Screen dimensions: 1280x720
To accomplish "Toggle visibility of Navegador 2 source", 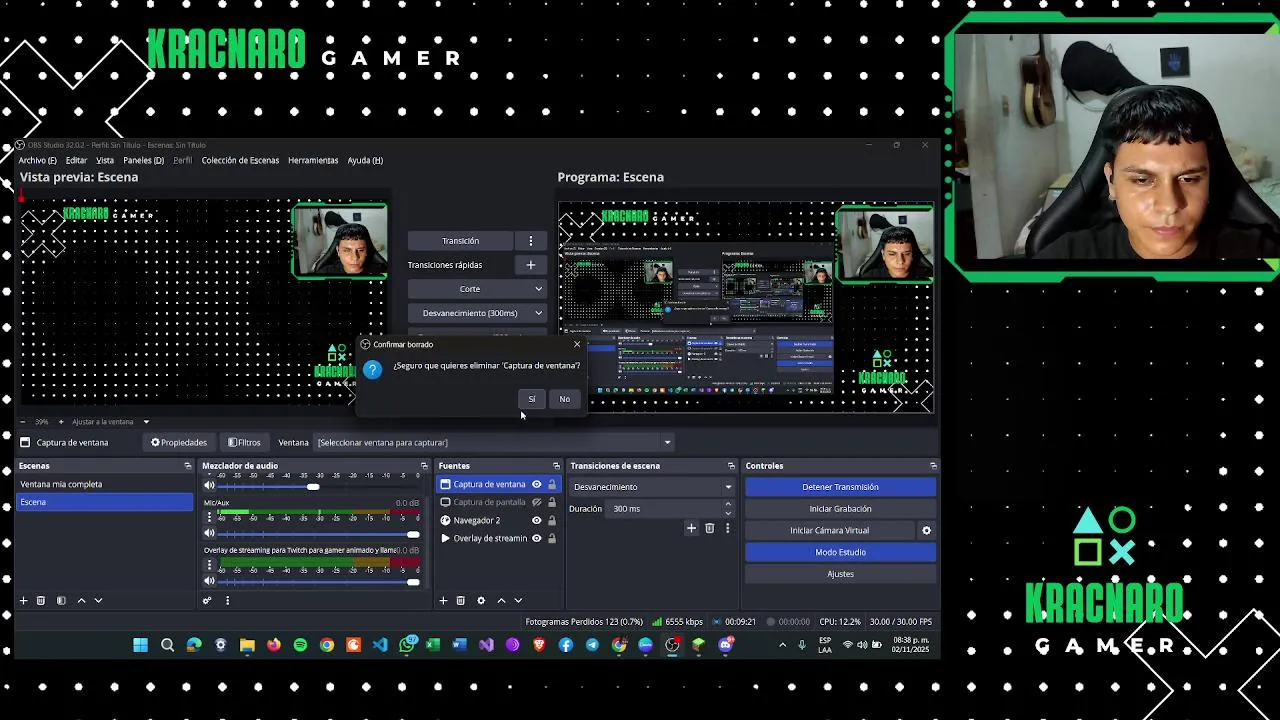I will pyautogui.click(x=536, y=520).
